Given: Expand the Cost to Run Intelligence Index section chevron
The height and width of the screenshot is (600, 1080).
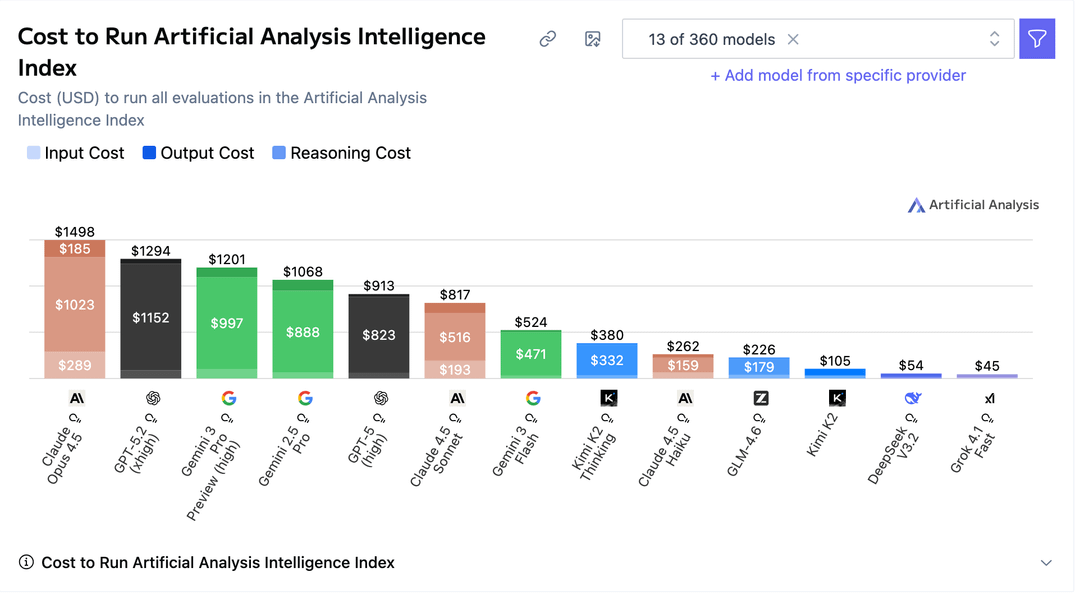Looking at the screenshot, I should coord(1046,562).
